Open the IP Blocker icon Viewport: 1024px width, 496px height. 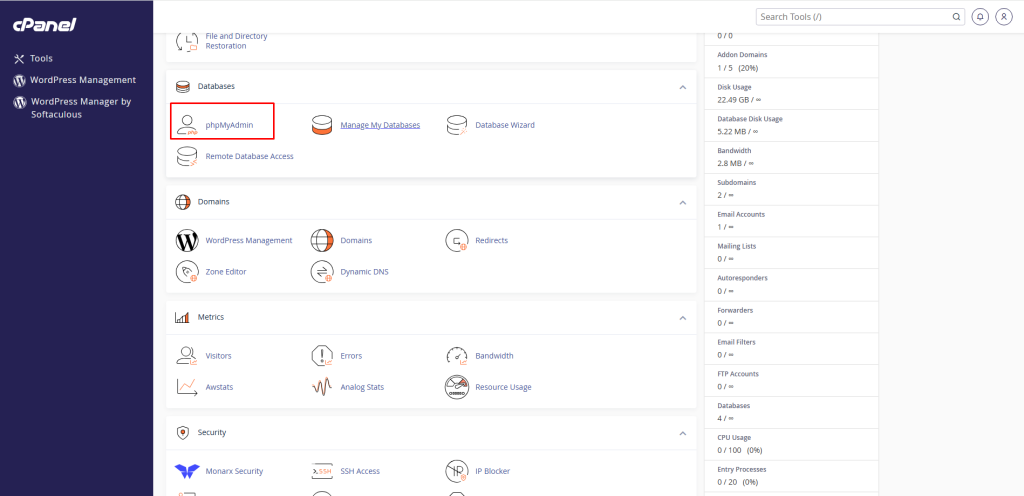click(x=457, y=471)
